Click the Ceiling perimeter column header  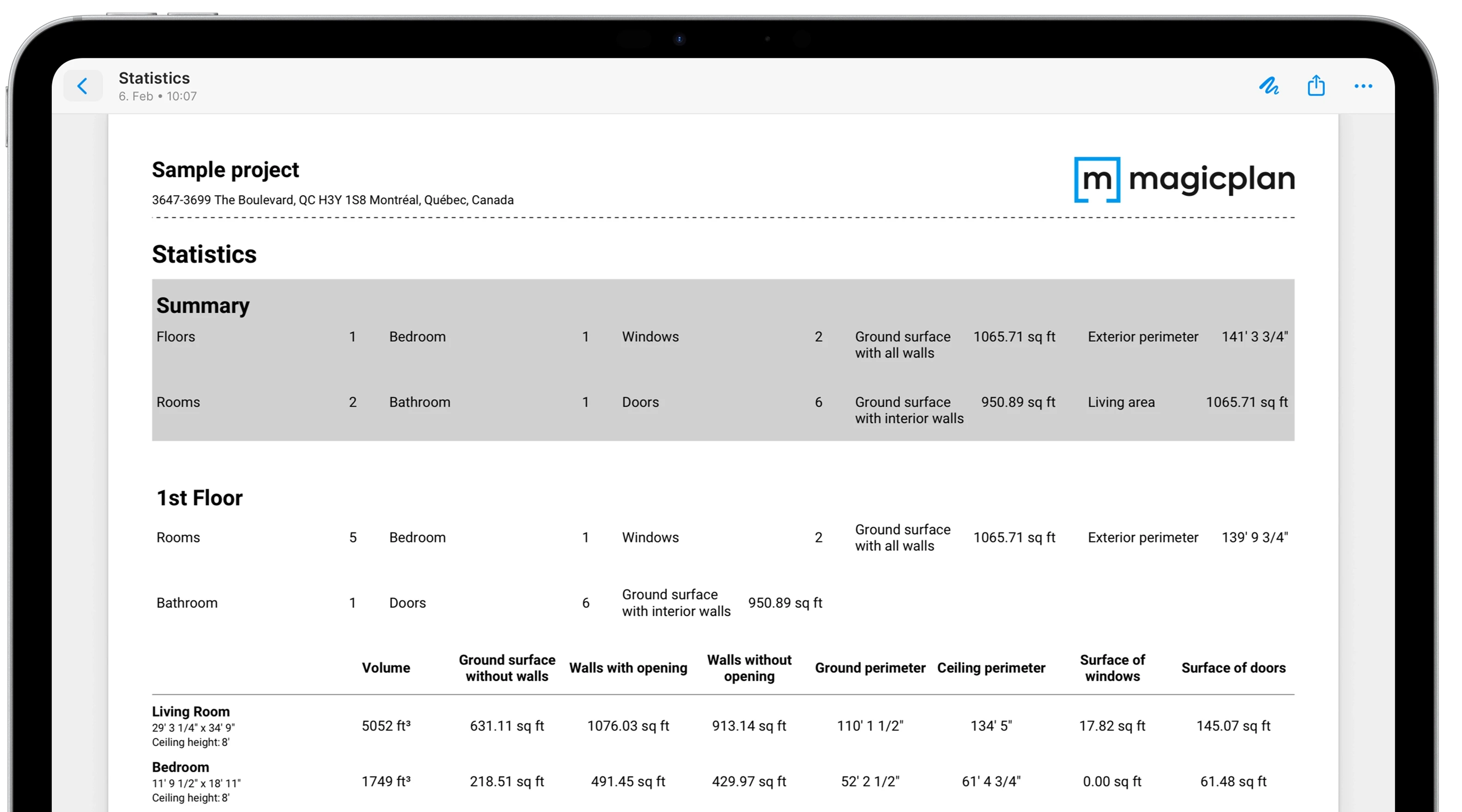991,668
